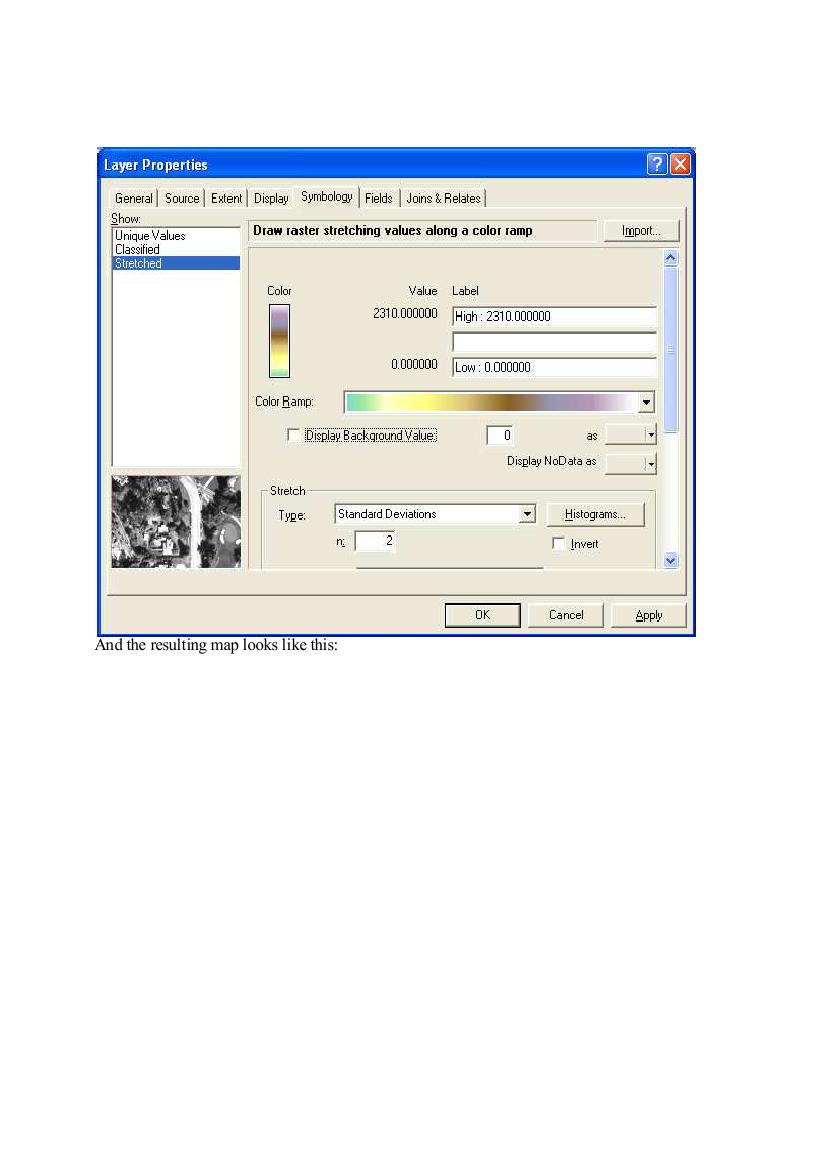Expand the stretch Type dropdown
826x1169 pixels.
[x=528, y=514]
